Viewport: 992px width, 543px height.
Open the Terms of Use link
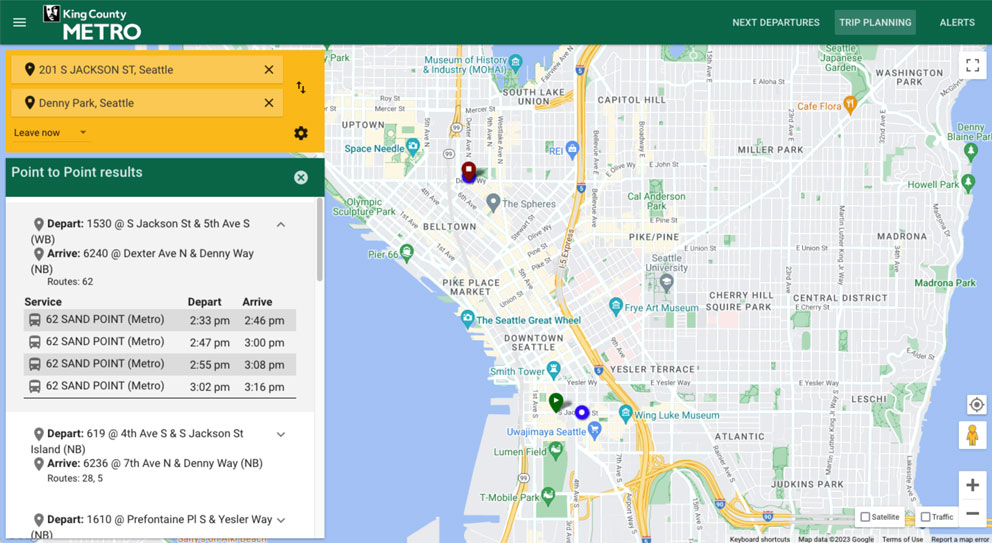coord(902,539)
